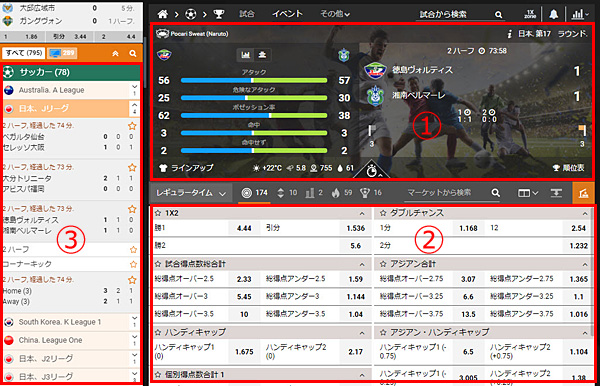Select the 59 popular flame tab
The width and height of the screenshot is (600, 386).
pos(342,192)
